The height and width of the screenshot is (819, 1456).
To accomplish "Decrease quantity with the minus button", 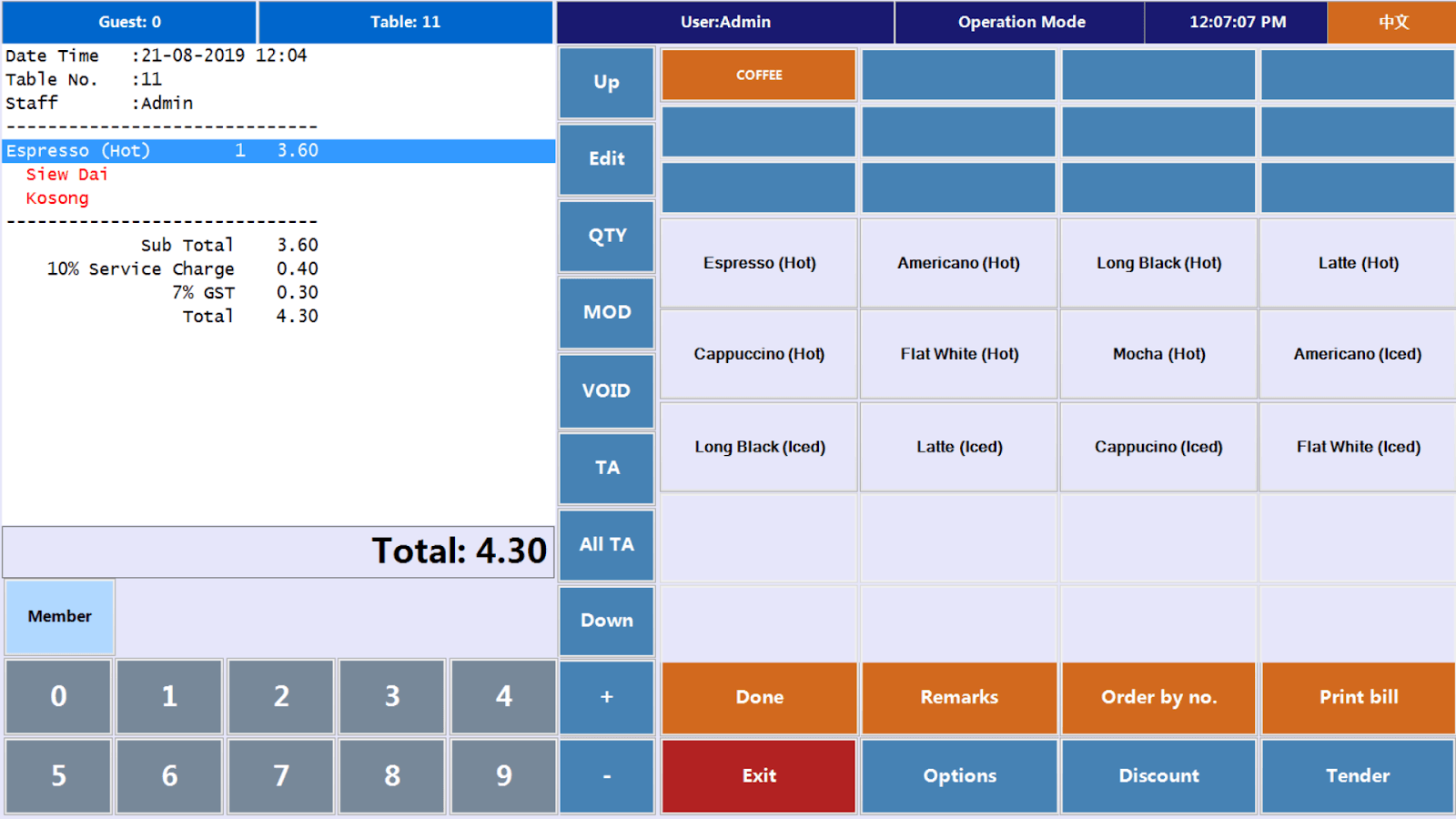I will (x=606, y=776).
